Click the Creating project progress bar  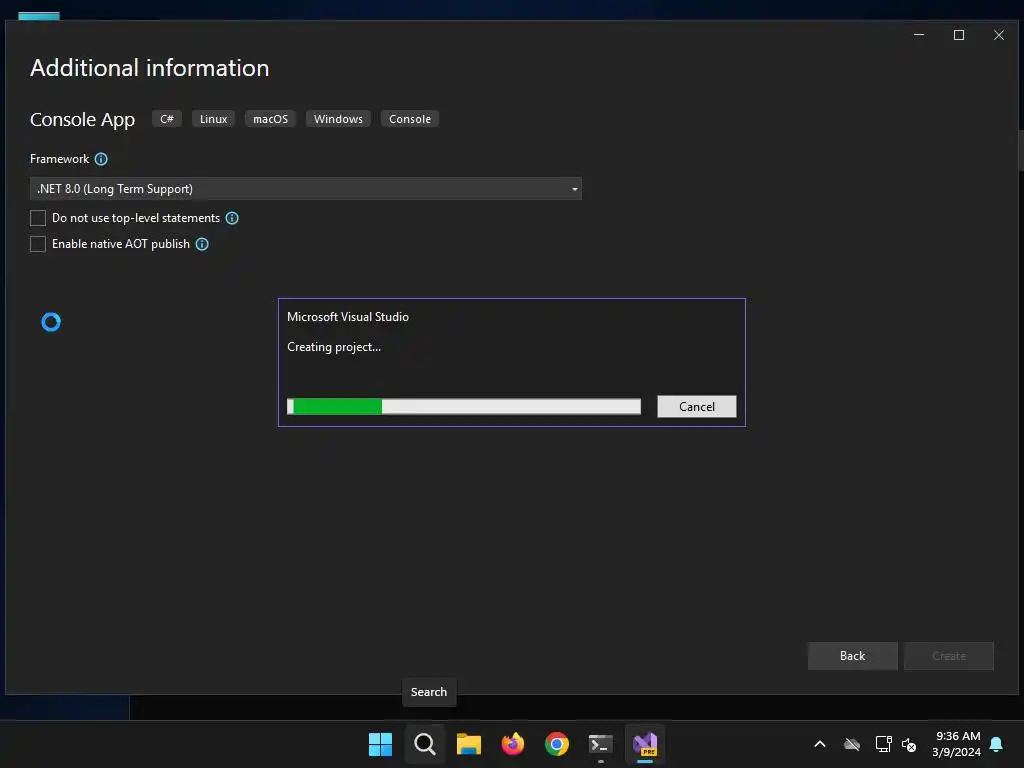464,407
